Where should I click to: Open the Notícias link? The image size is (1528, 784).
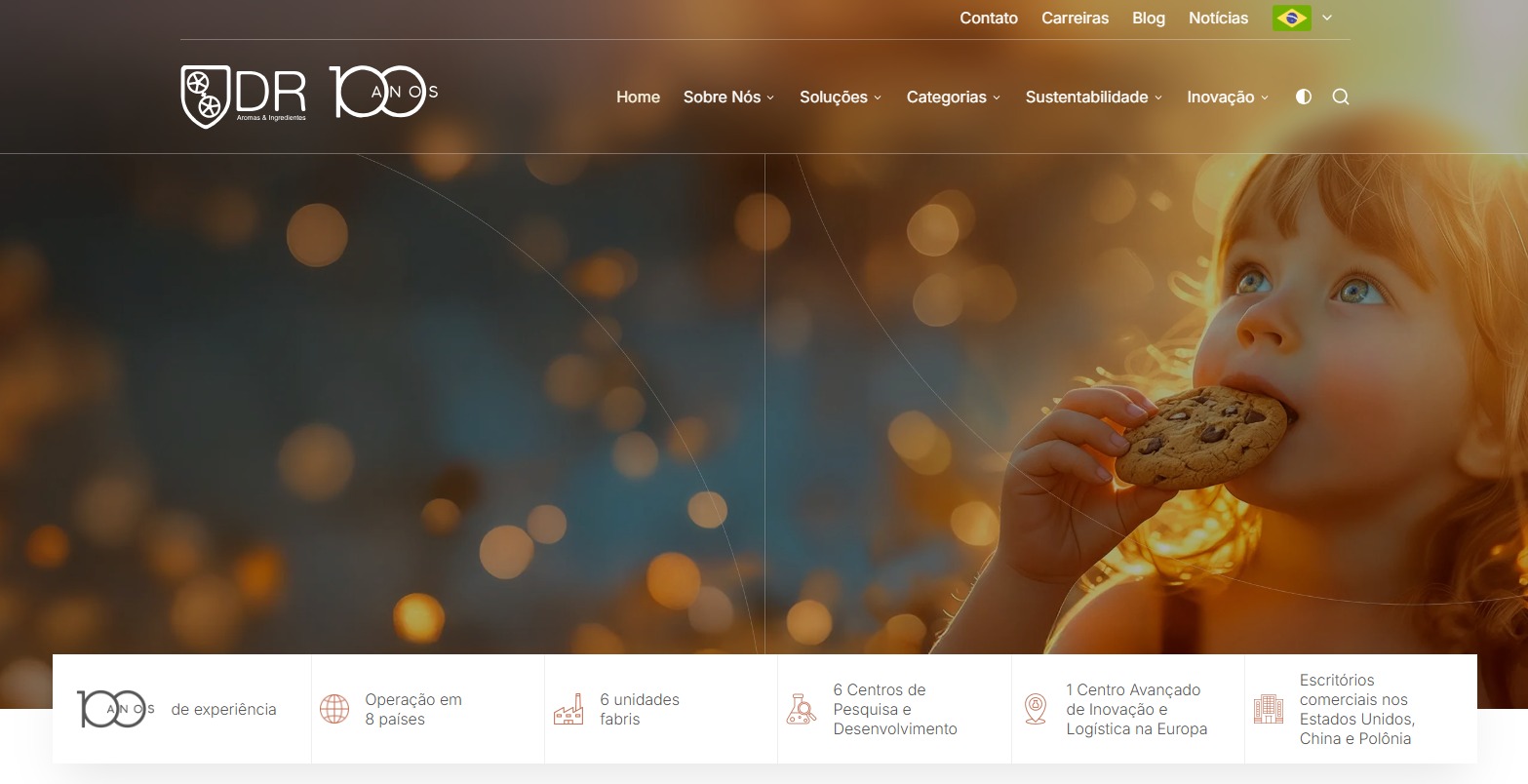pyautogui.click(x=1219, y=18)
